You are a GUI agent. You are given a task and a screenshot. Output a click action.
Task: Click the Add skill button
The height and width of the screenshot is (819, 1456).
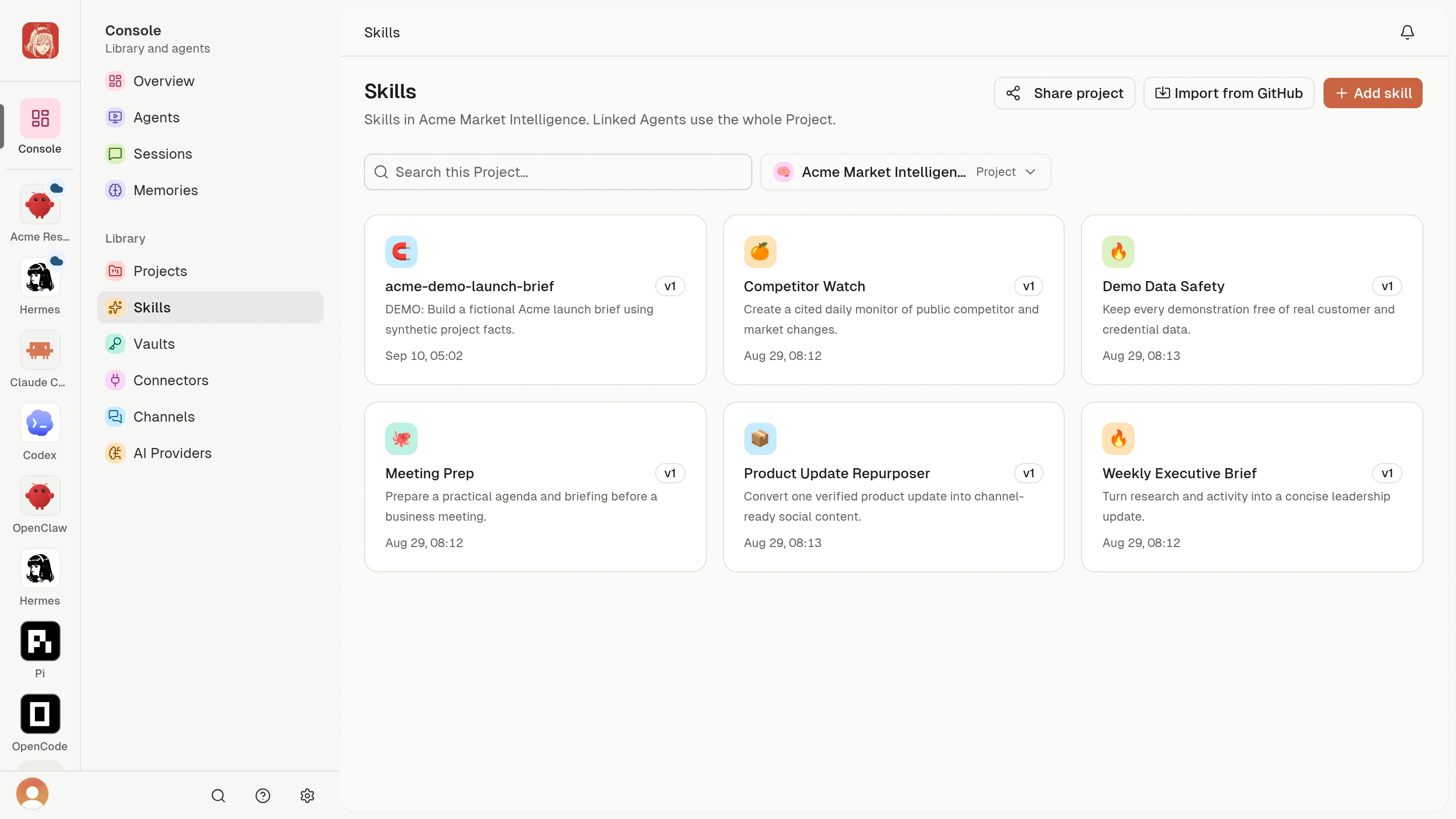(x=1373, y=93)
